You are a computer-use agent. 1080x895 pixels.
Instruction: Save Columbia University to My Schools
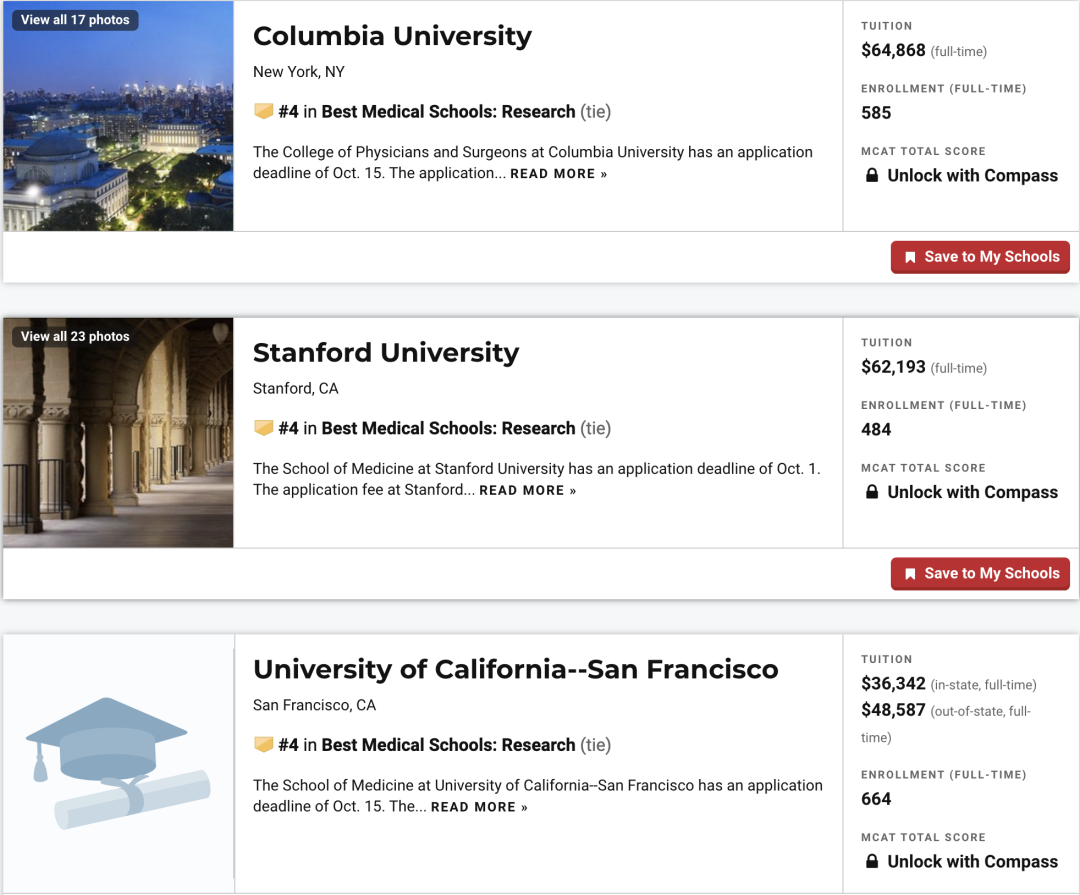(980, 257)
